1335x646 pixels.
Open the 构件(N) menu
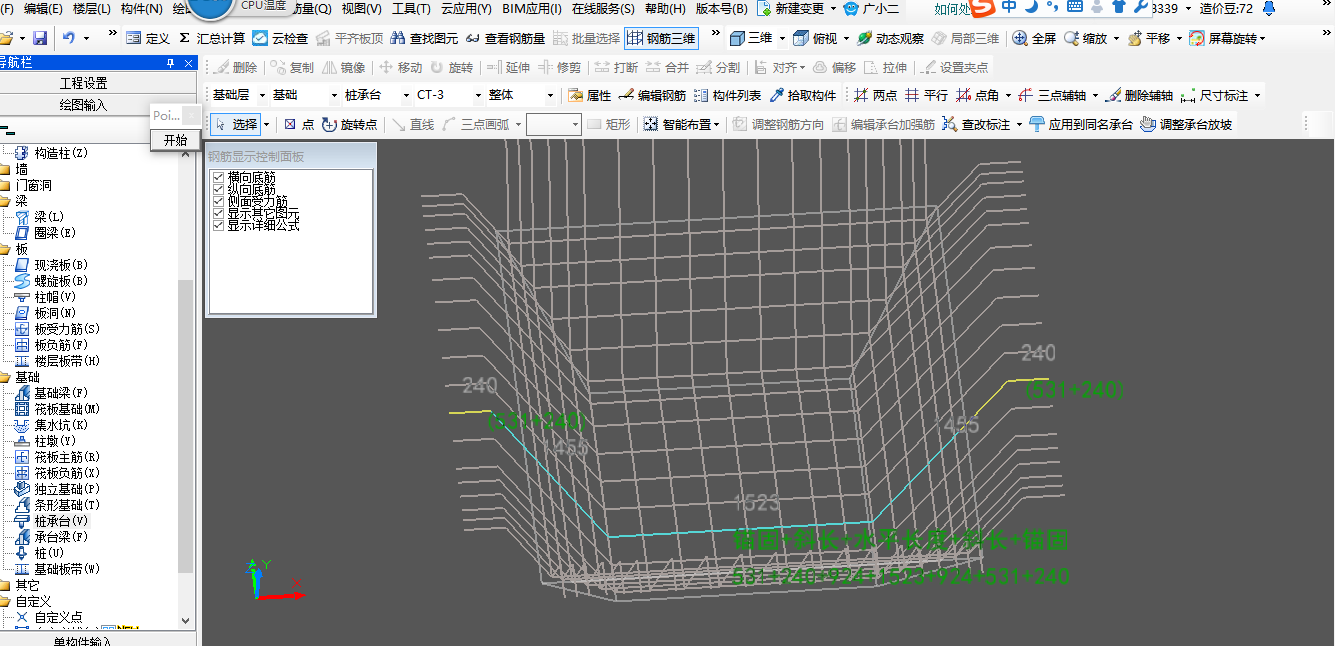coord(141,9)
